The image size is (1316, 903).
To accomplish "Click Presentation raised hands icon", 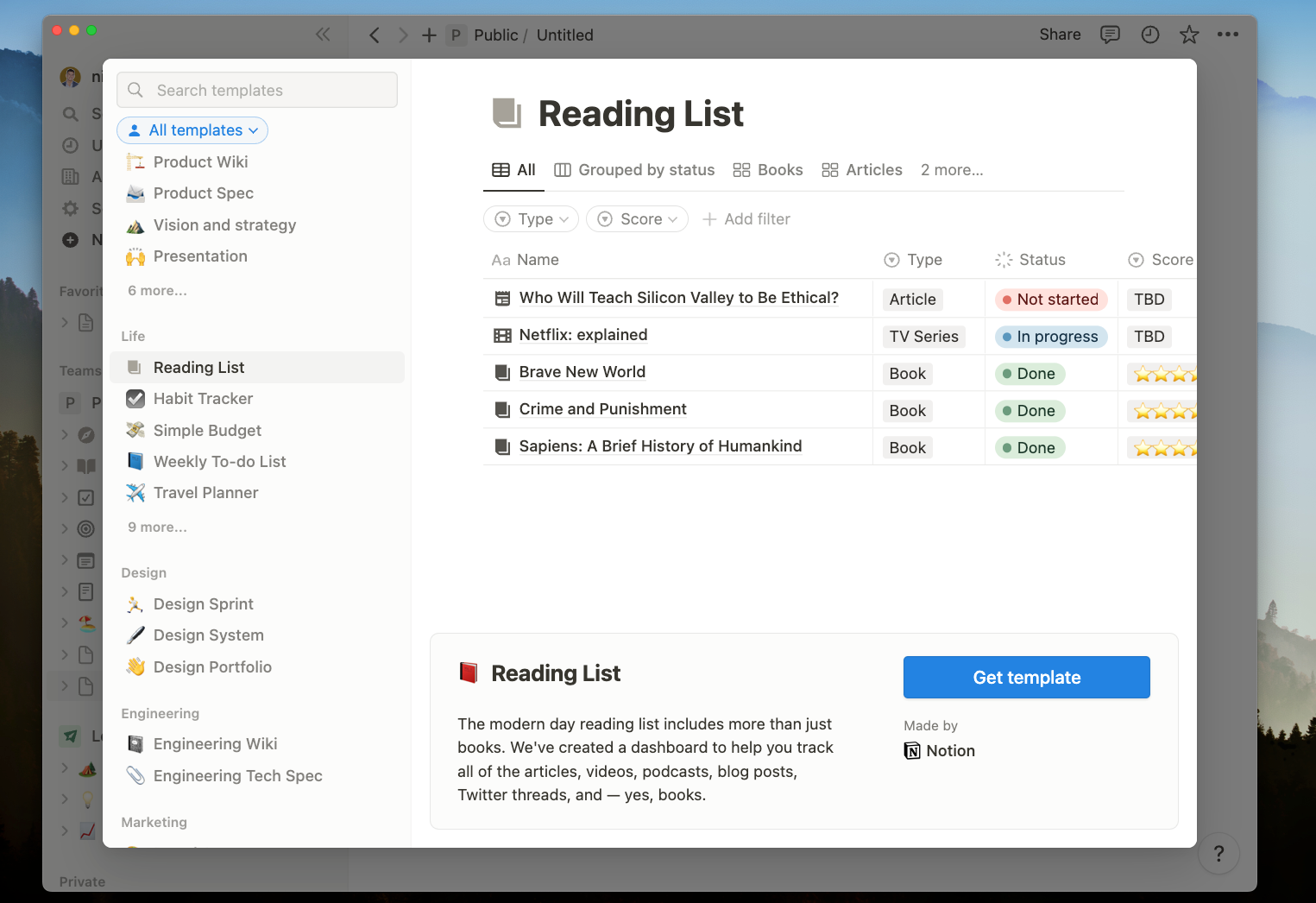I will point(135,256).
